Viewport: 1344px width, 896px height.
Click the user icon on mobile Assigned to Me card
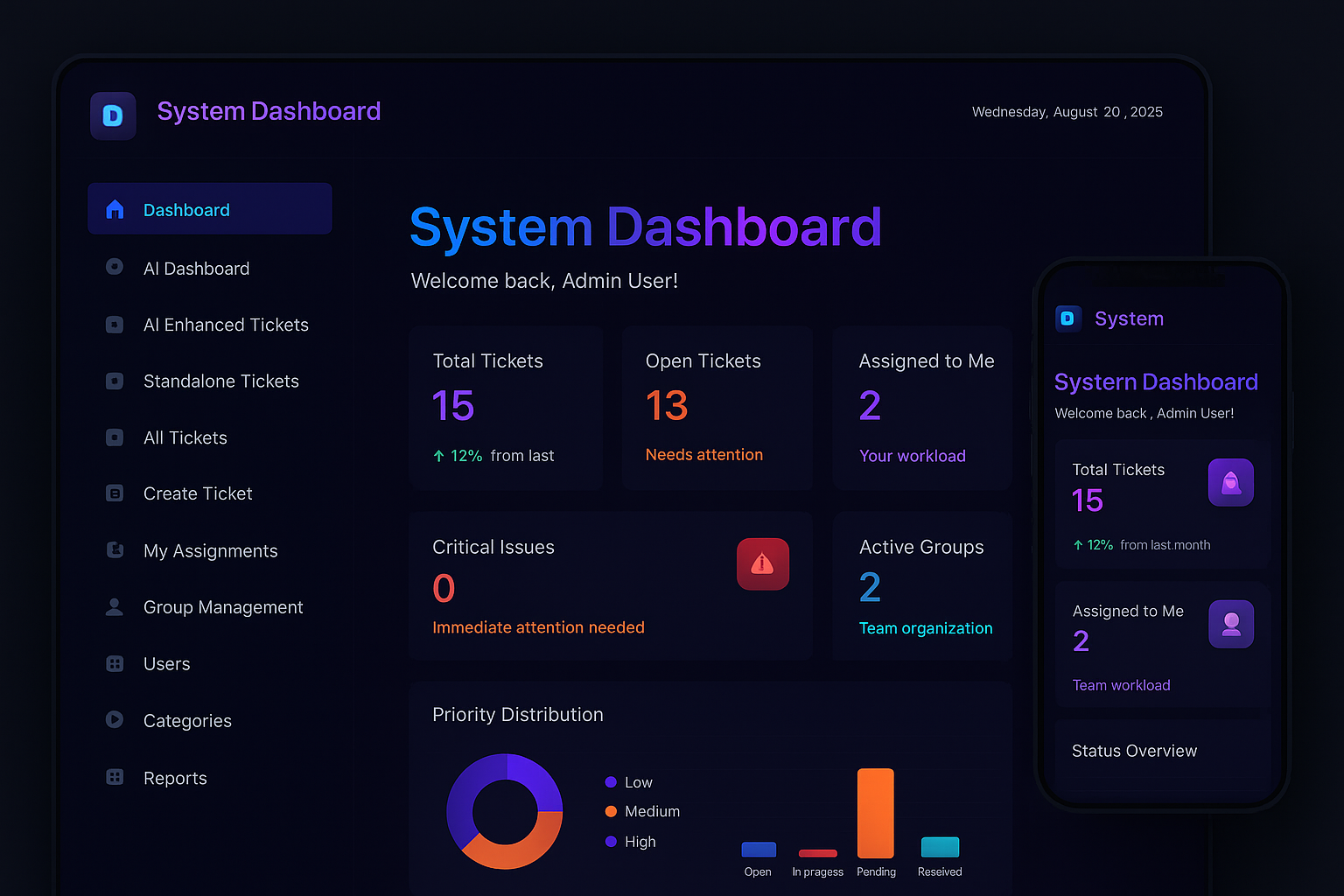pos(1230,624)
